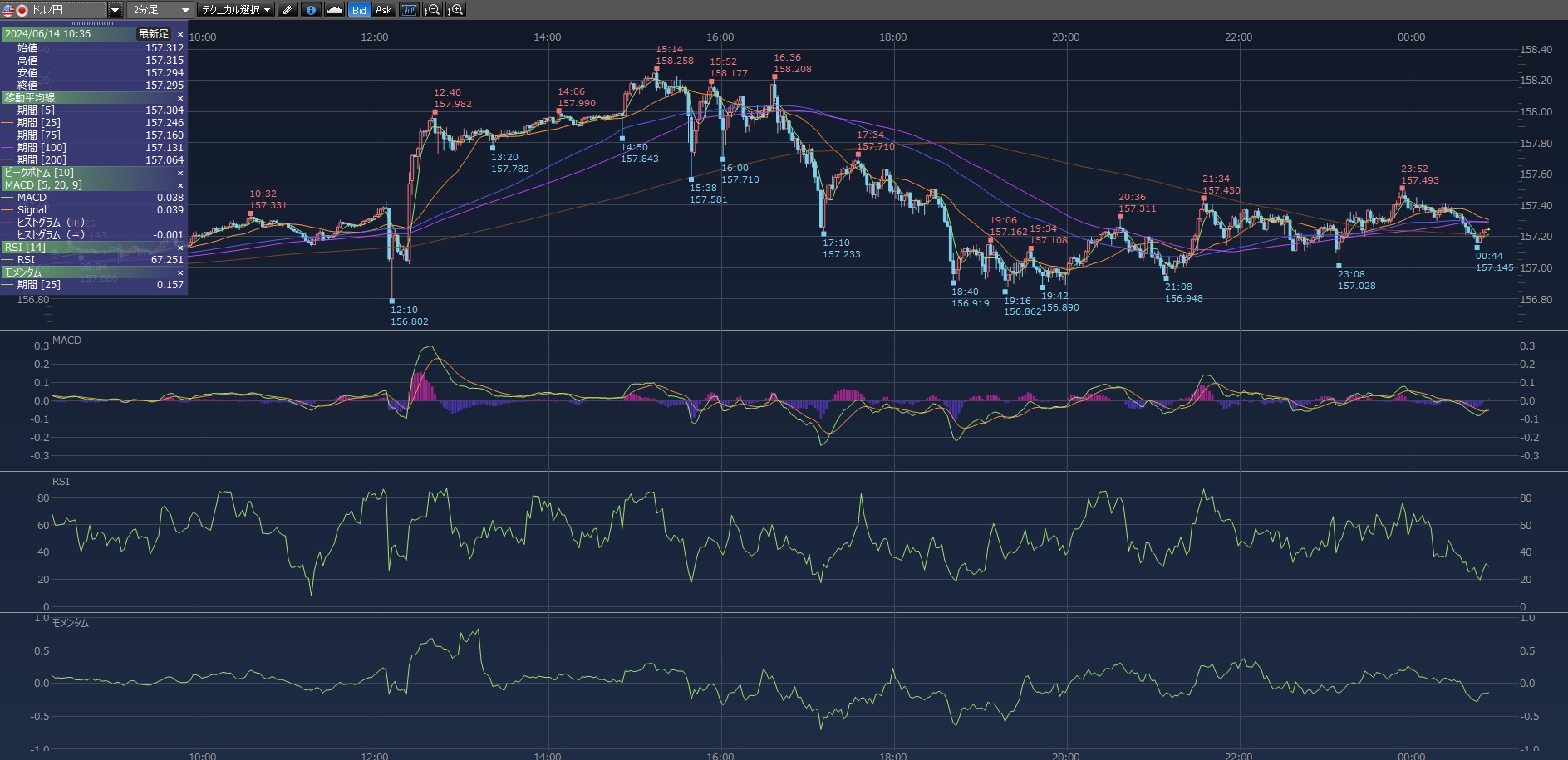Select the pencil drawing tool icon

[288, 10]
